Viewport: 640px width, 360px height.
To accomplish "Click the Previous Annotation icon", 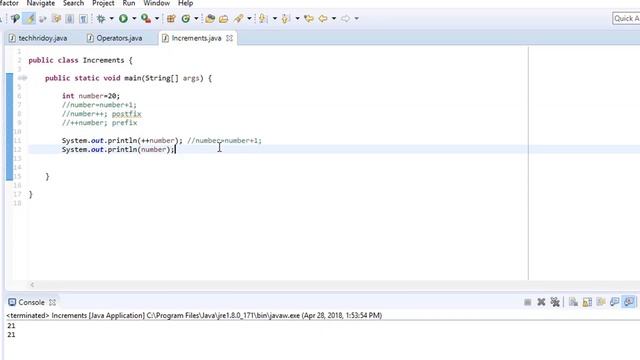I will coord(285,18).
